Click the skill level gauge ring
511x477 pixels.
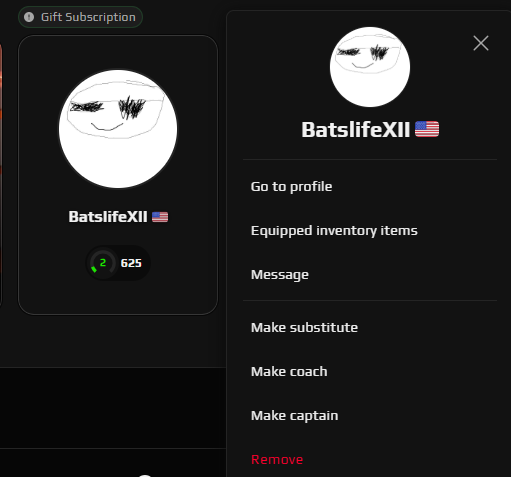pos(103,263)
